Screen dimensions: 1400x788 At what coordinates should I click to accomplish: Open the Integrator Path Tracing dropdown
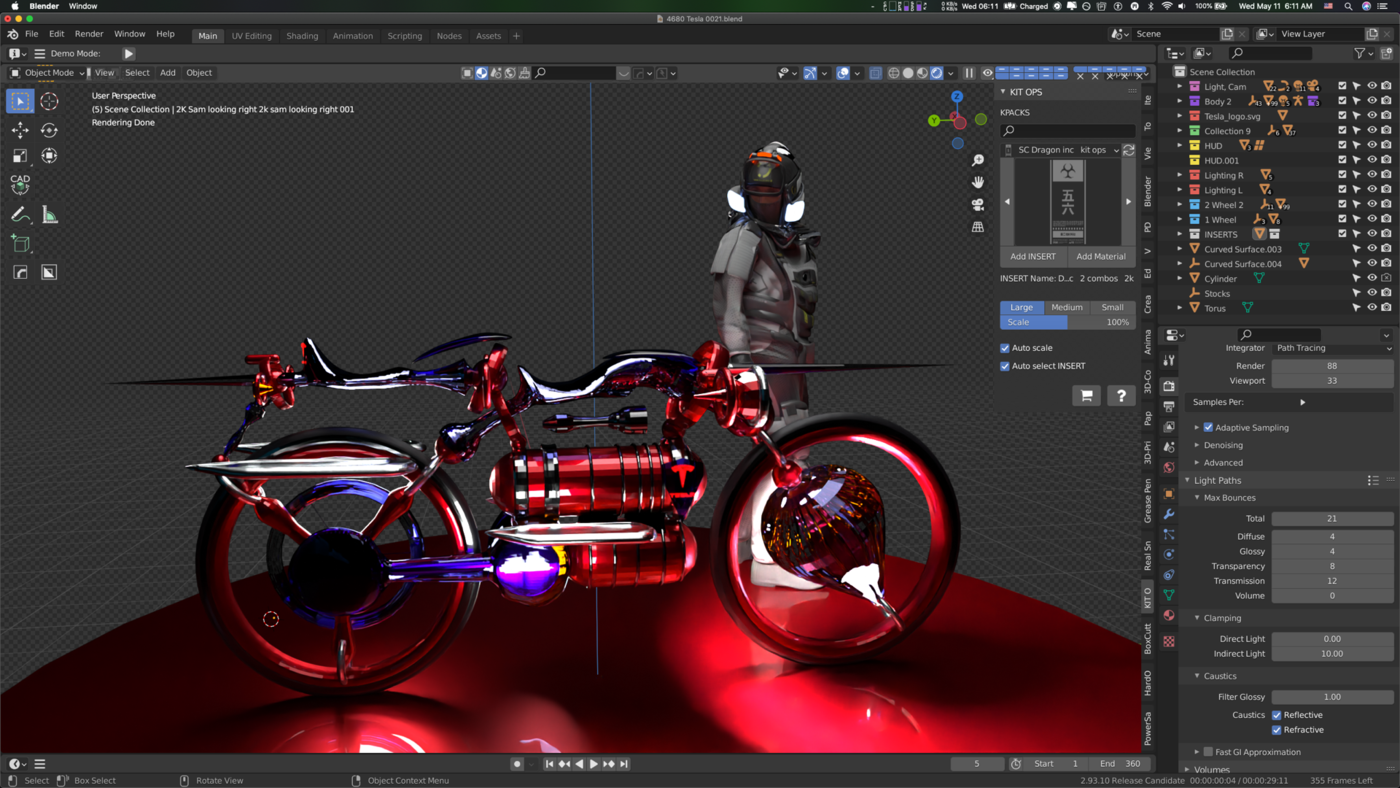[x=1332, y=348]
